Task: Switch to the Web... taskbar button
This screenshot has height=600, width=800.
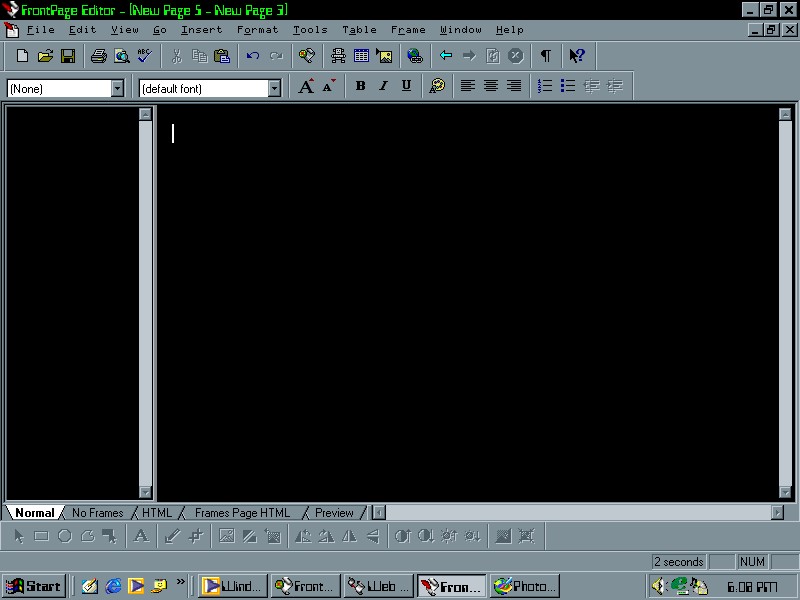Action: (x=378, y=586)
